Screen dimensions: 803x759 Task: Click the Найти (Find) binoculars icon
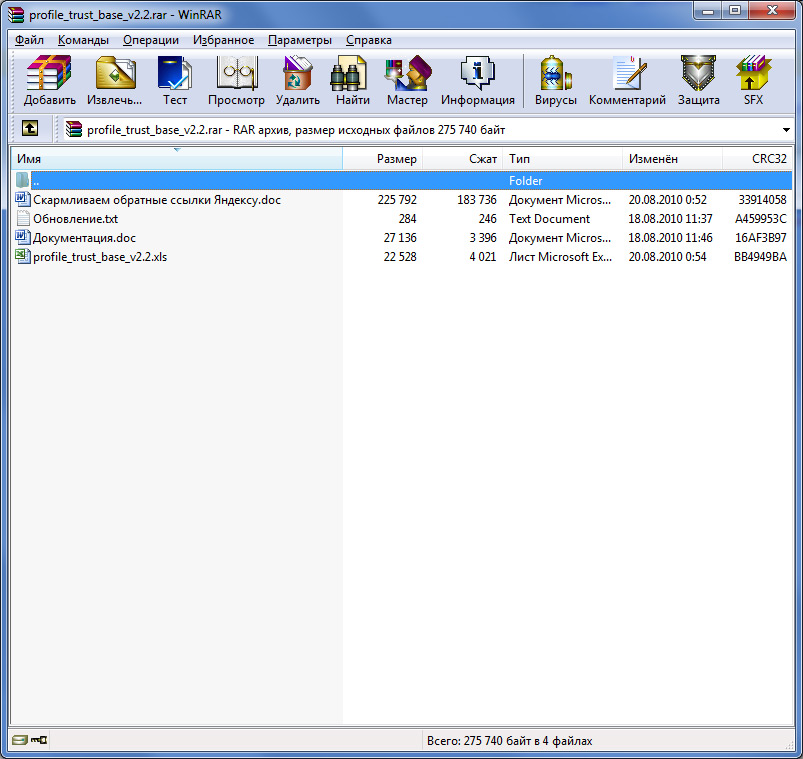(x=349, y=73)
